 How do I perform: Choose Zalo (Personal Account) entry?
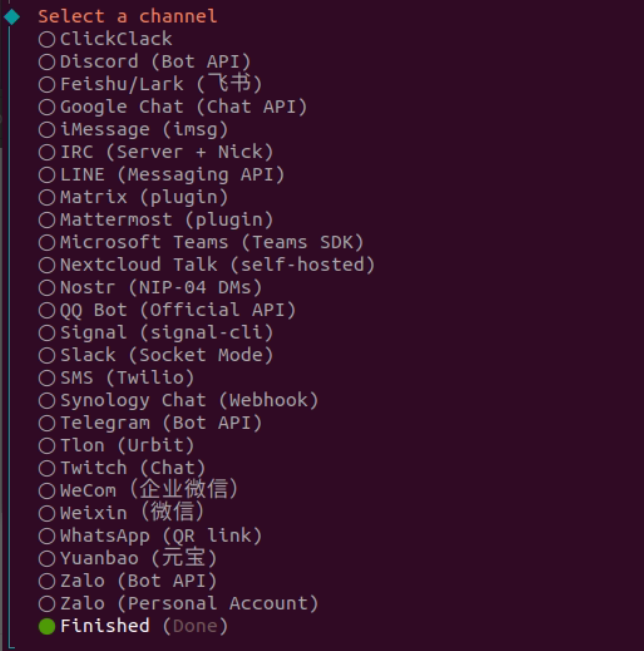(178, 604)
